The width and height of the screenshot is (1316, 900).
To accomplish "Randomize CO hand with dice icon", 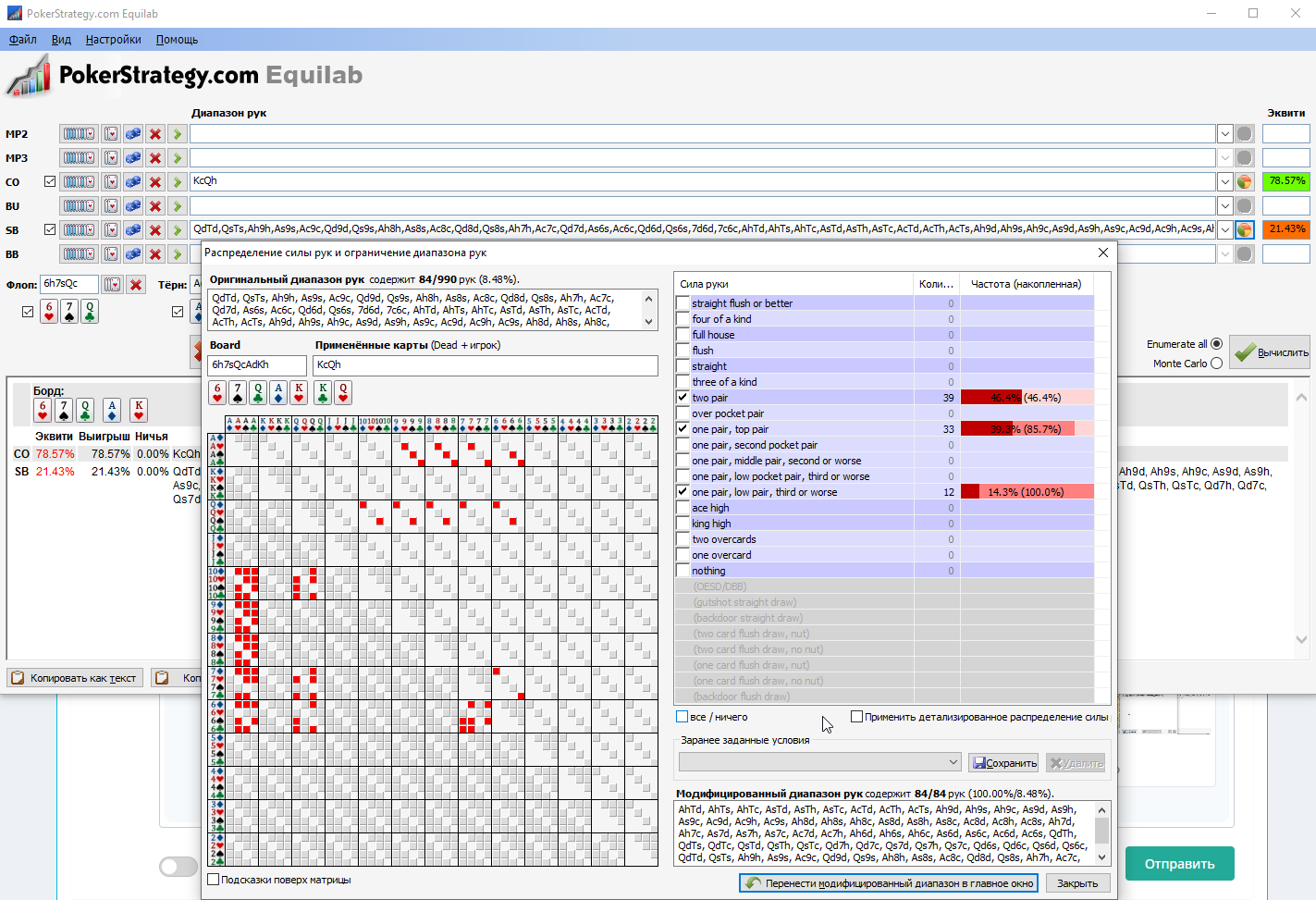I will coord(133,182).
